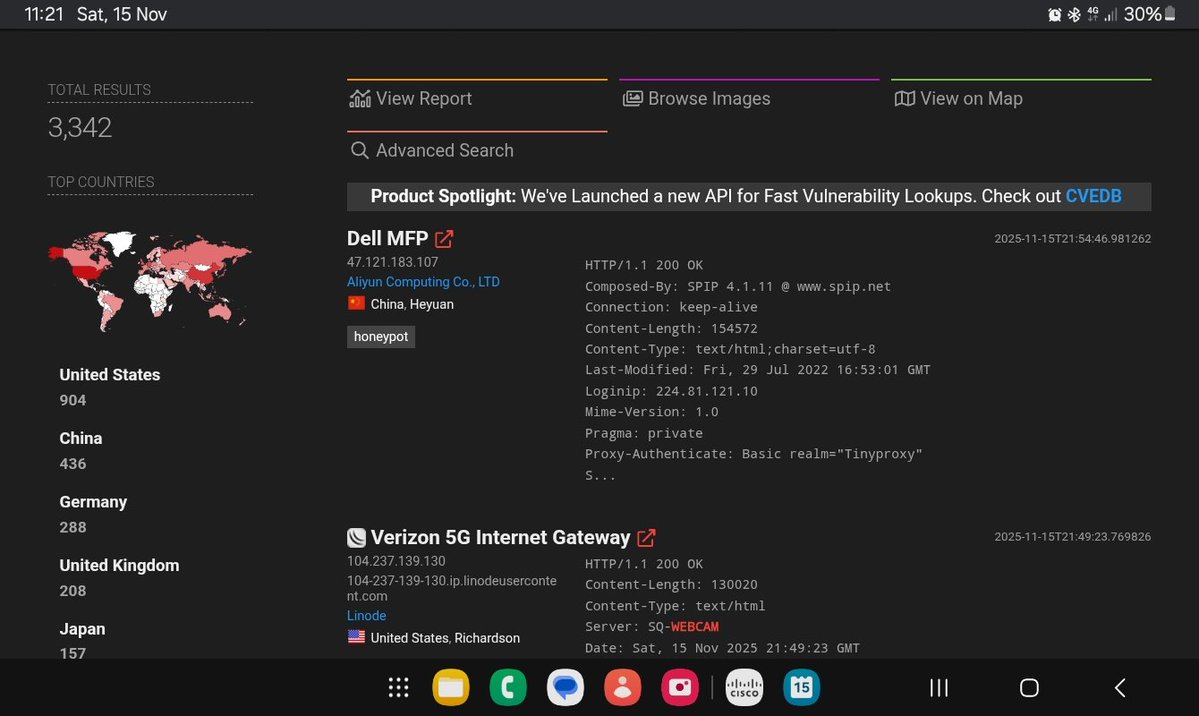Click the chart icon in View Report

tap(360, 99)
